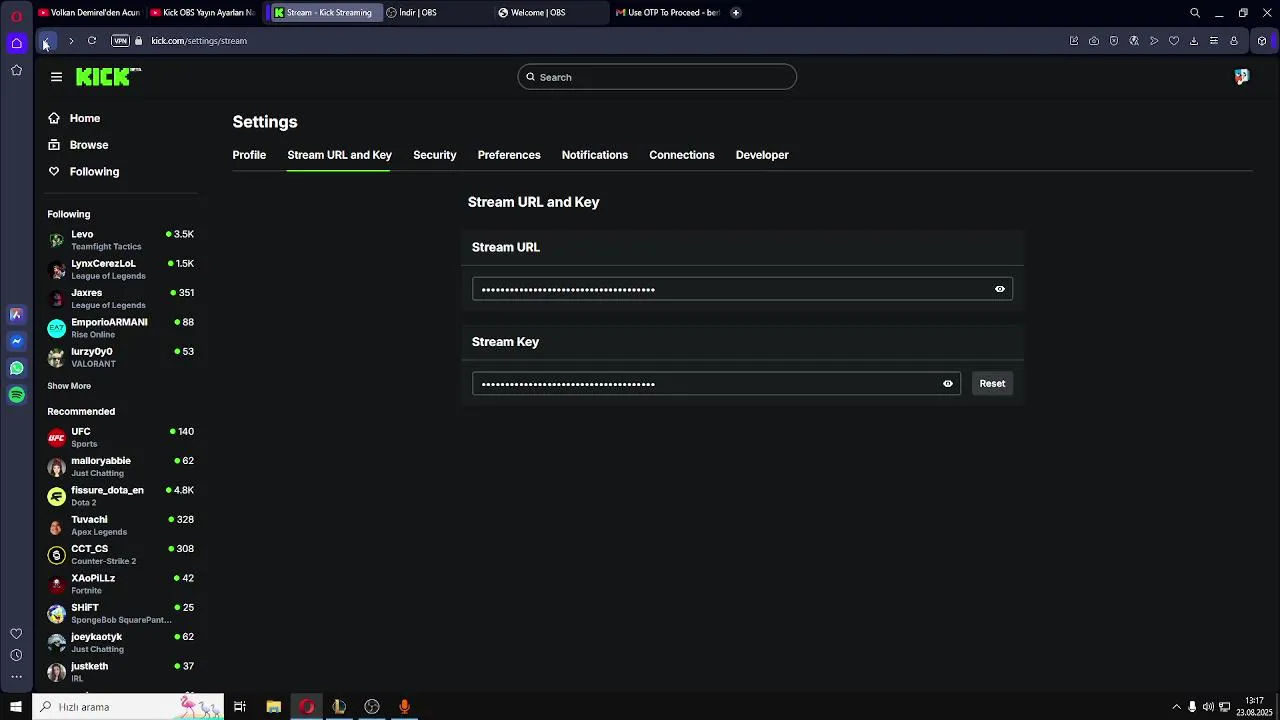Image resolution: width=1280 pixels, height=720 pixels.
Task: Open Opera ad blocker shield
Action: pyautogui.click(x=1114, y=41)
